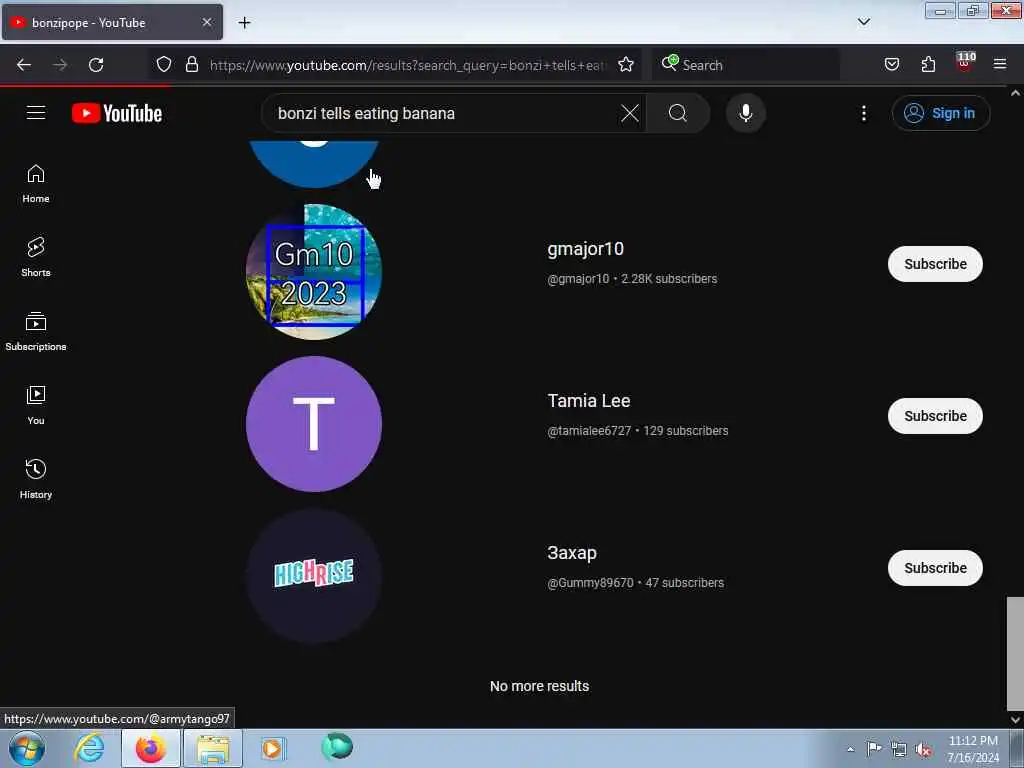
Task: Open Shorts from the sidebar
Action: [x=36, y=257]
